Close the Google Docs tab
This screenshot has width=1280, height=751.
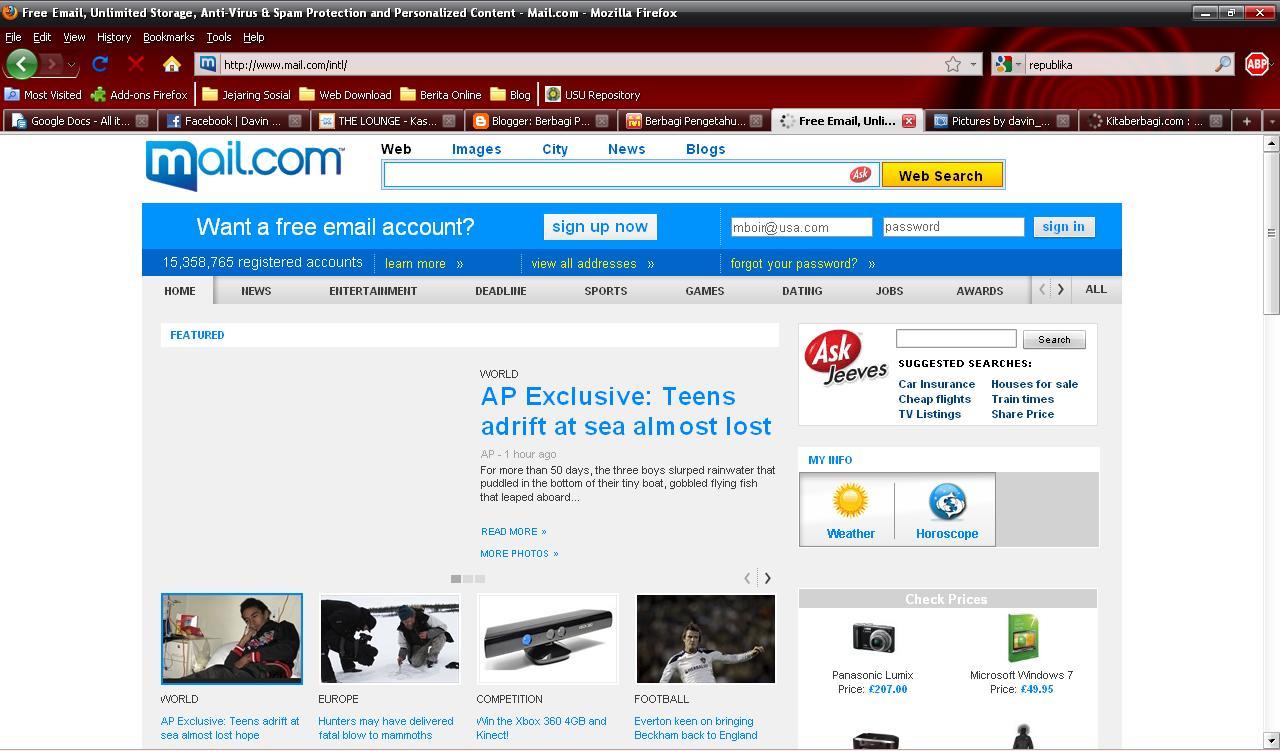pyautogui.click(x=142, y=121)
